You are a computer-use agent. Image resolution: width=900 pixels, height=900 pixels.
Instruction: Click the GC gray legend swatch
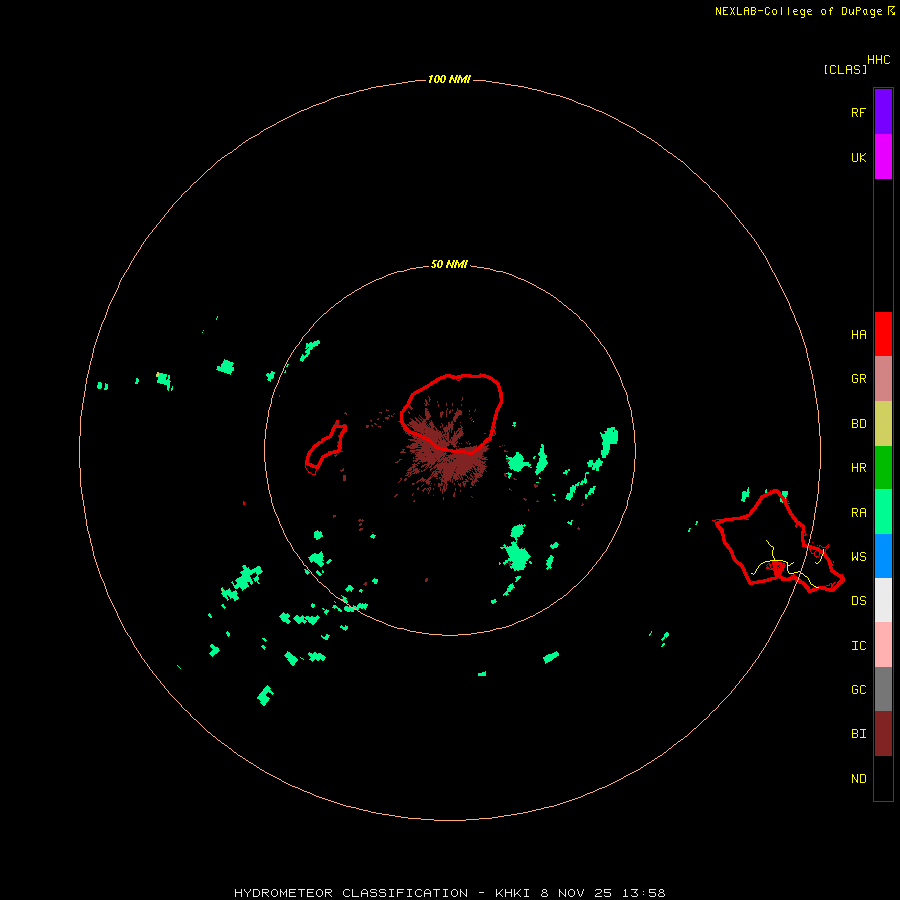pos(883,689)
